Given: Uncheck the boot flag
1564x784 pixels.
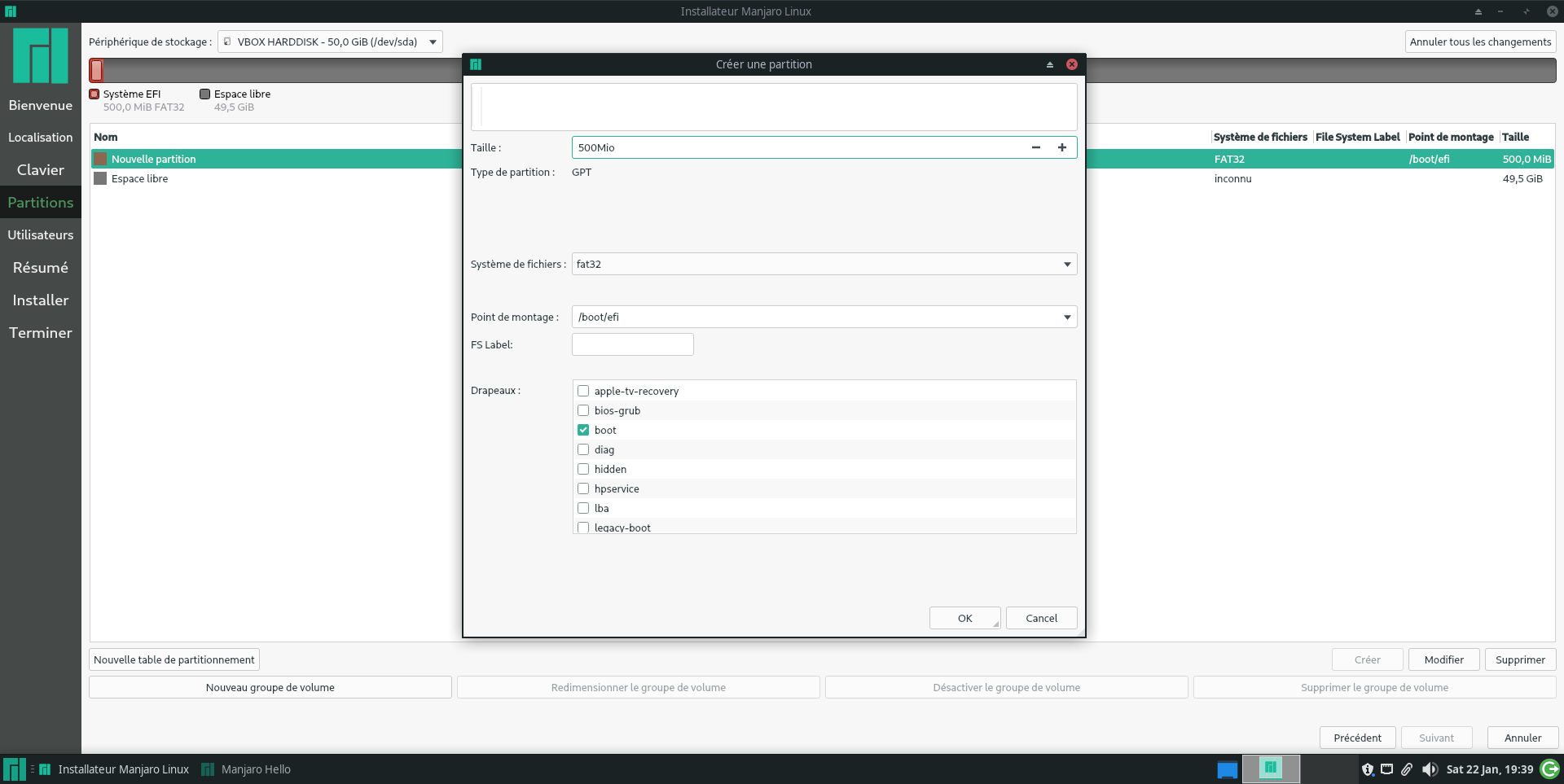Looking at the screenshot, I should (582, 430).
